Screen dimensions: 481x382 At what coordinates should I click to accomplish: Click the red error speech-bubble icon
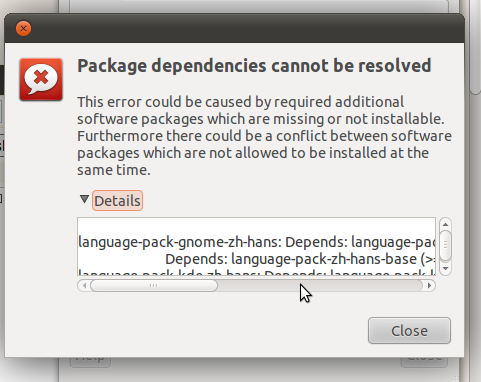point(41,79)
